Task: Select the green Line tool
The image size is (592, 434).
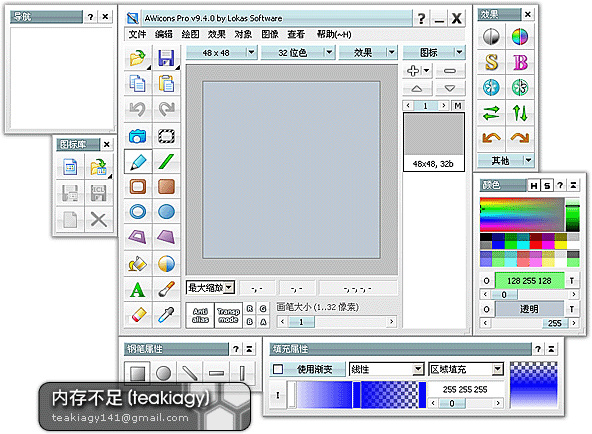Action: pos(166,162)
